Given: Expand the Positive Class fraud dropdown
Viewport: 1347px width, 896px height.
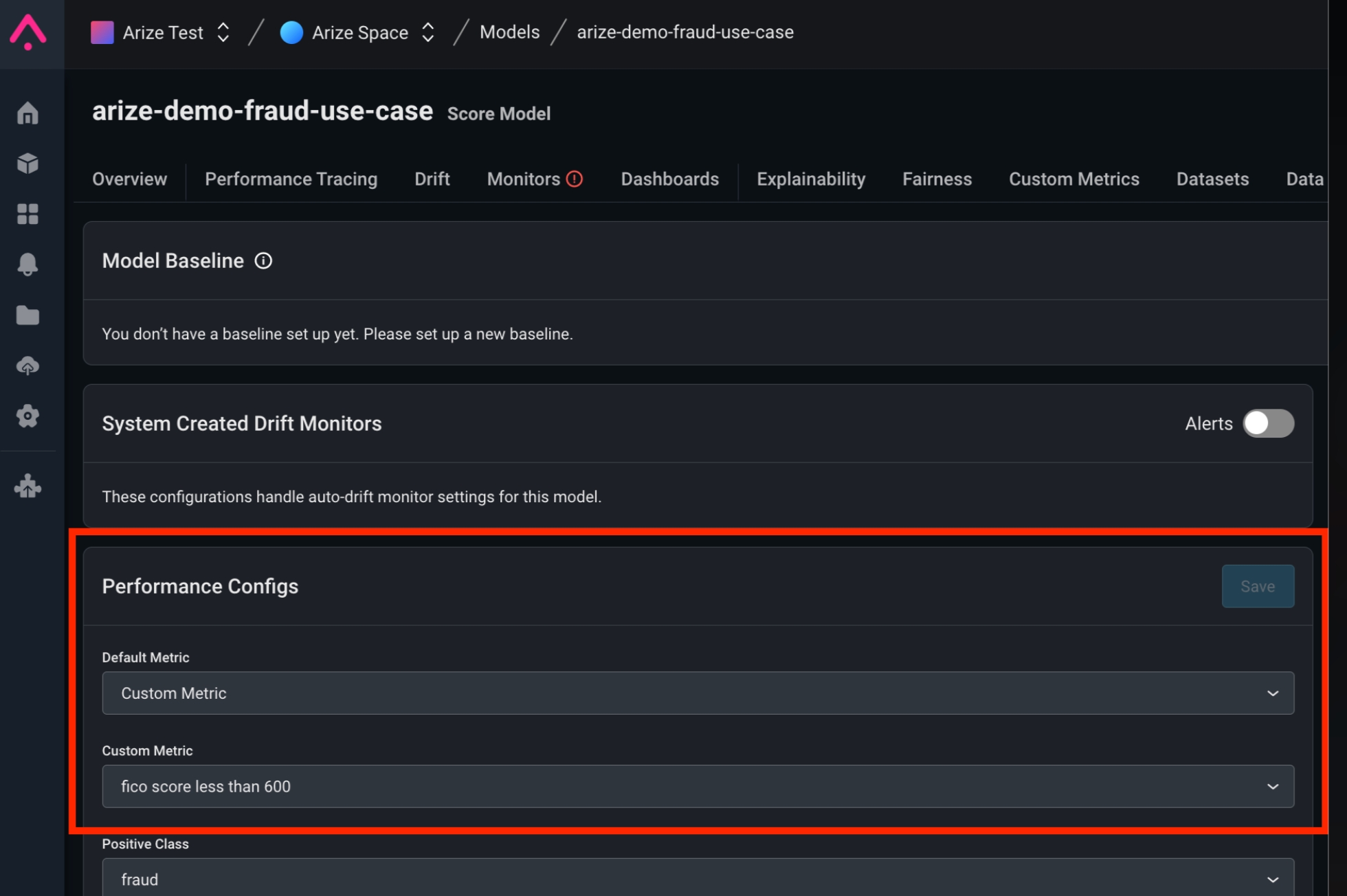Looking at the screenshot, I should click(x=698, y=879).
